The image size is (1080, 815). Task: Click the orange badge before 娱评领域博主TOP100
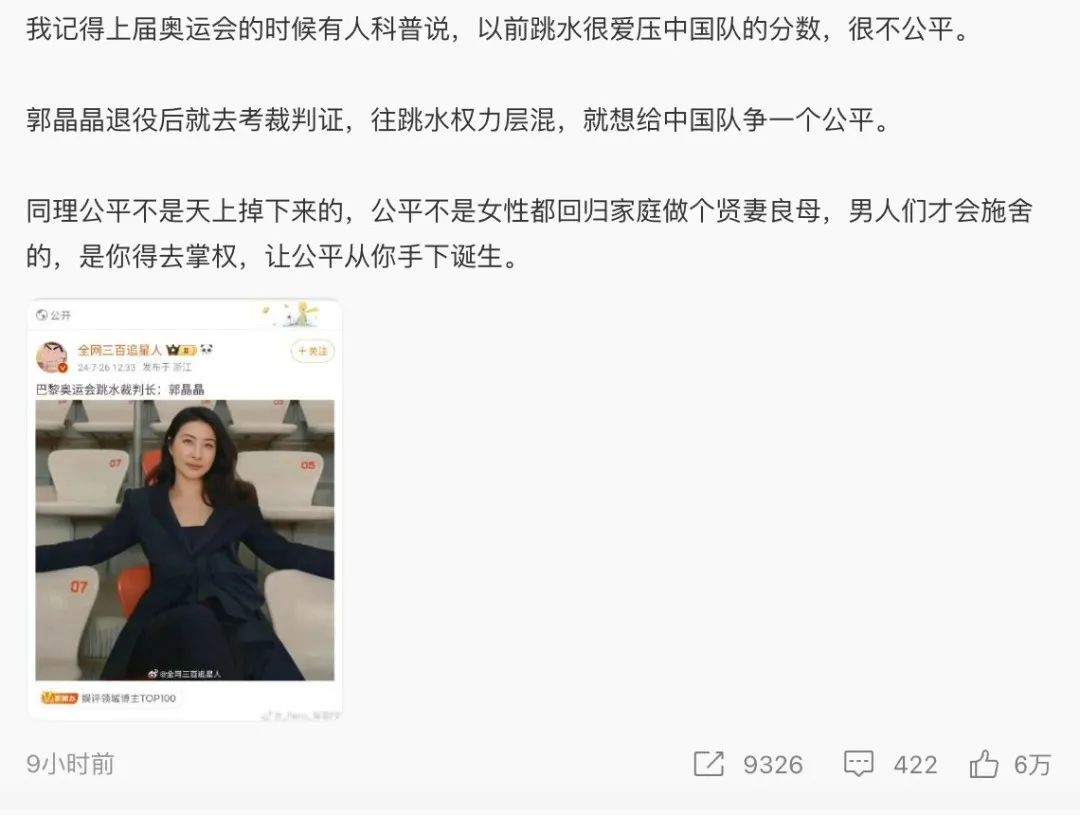point(59,698)
